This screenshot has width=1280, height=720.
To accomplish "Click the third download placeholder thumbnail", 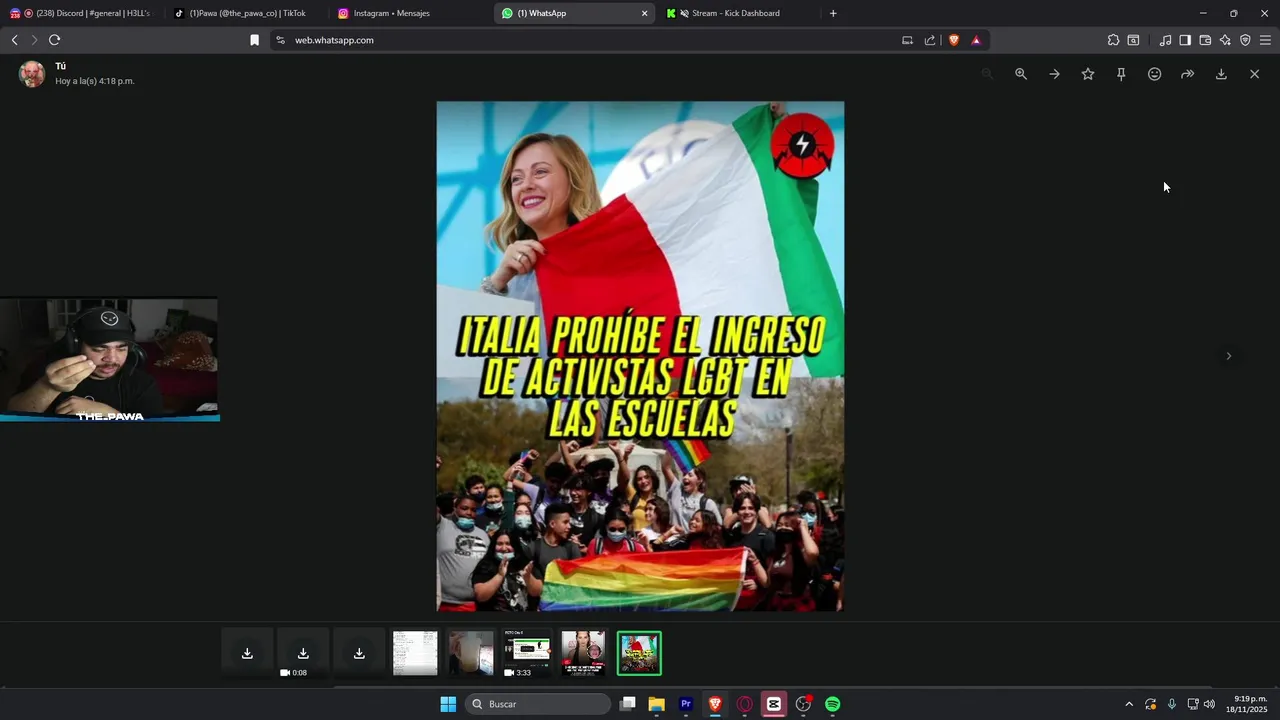I will click(x=359, y=654).
